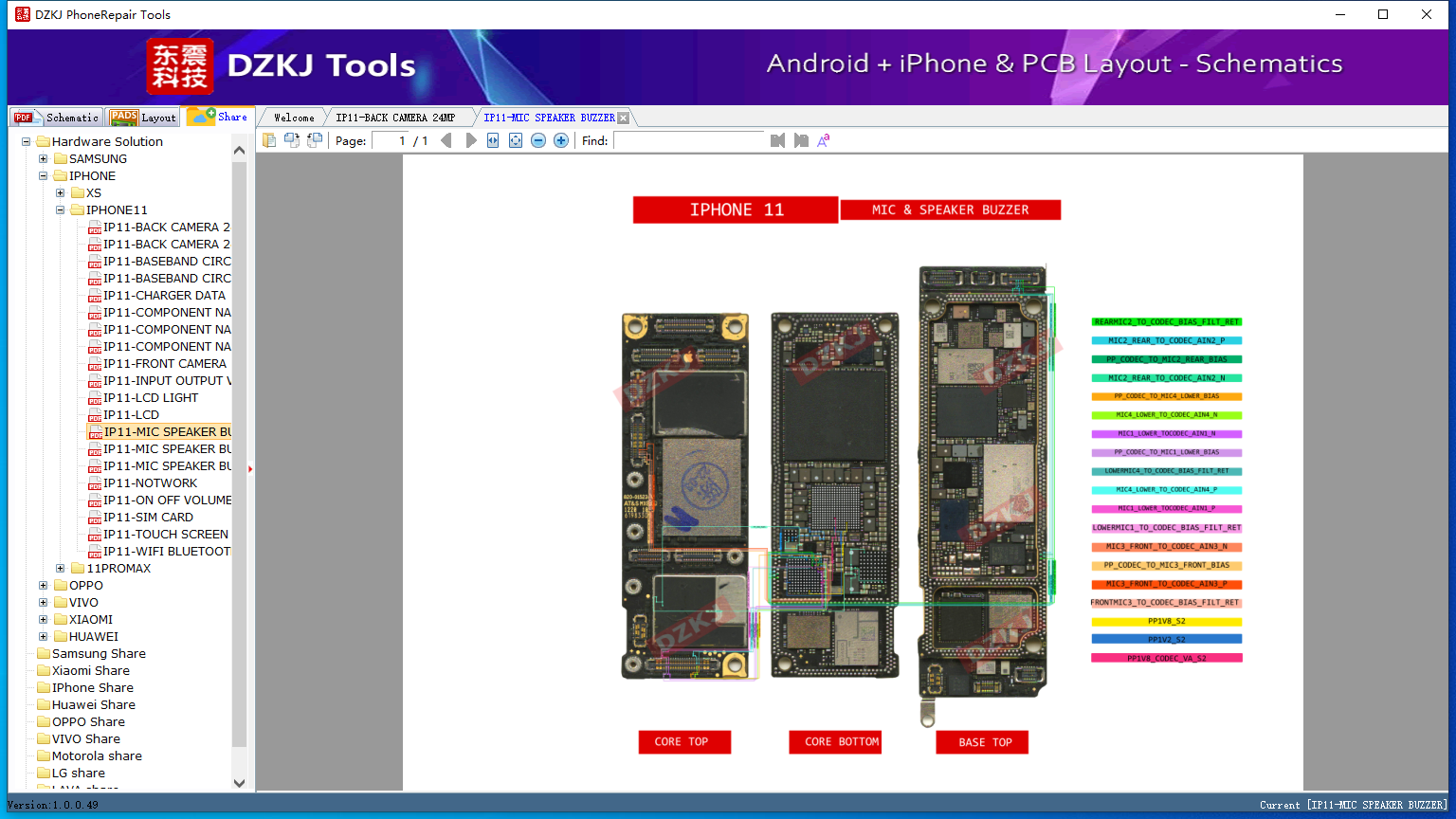Click the fit page icon
1456x819 pixels.
pyautogui.click(x=516, y=140)
